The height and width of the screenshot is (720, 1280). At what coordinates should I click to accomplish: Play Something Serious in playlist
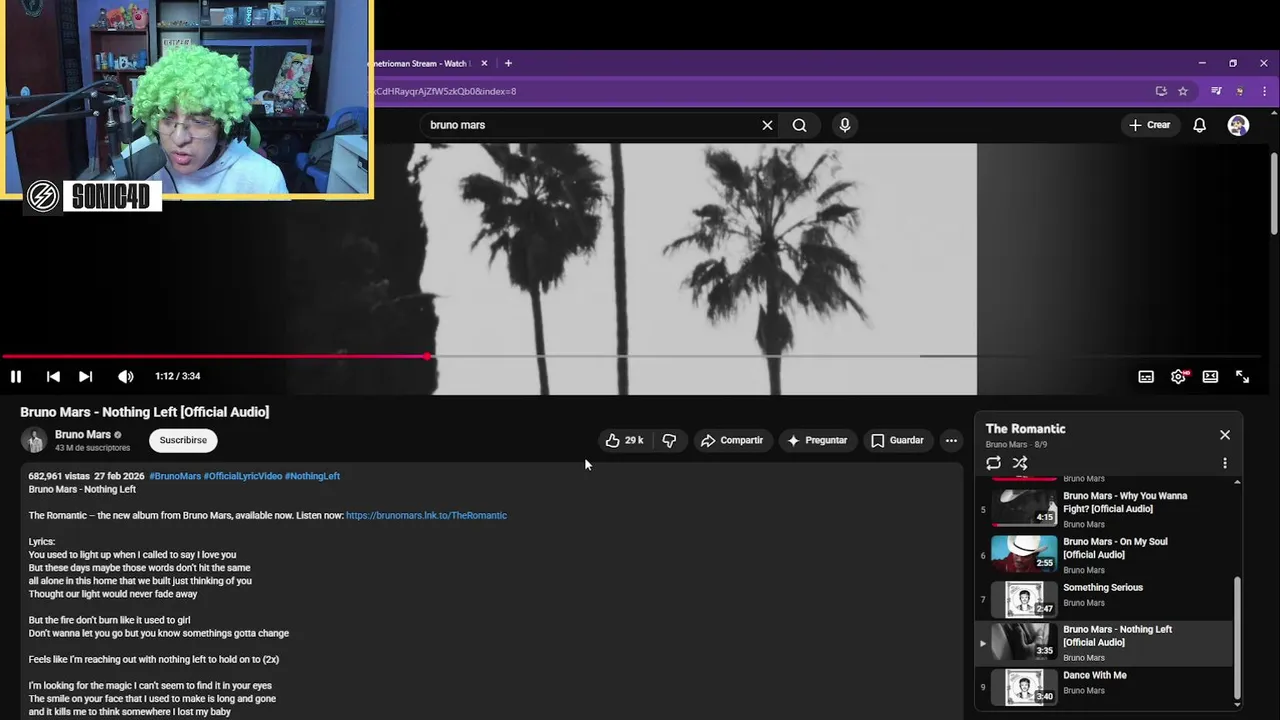1106,599
